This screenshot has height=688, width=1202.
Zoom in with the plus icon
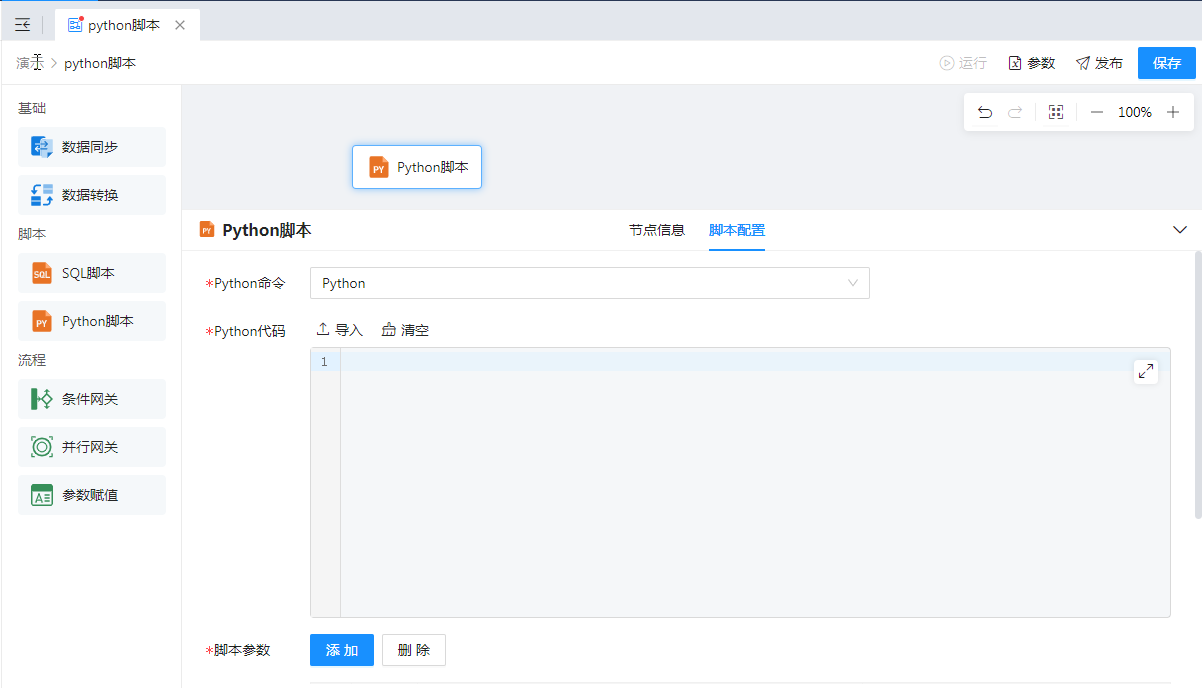click(1173, 112)
